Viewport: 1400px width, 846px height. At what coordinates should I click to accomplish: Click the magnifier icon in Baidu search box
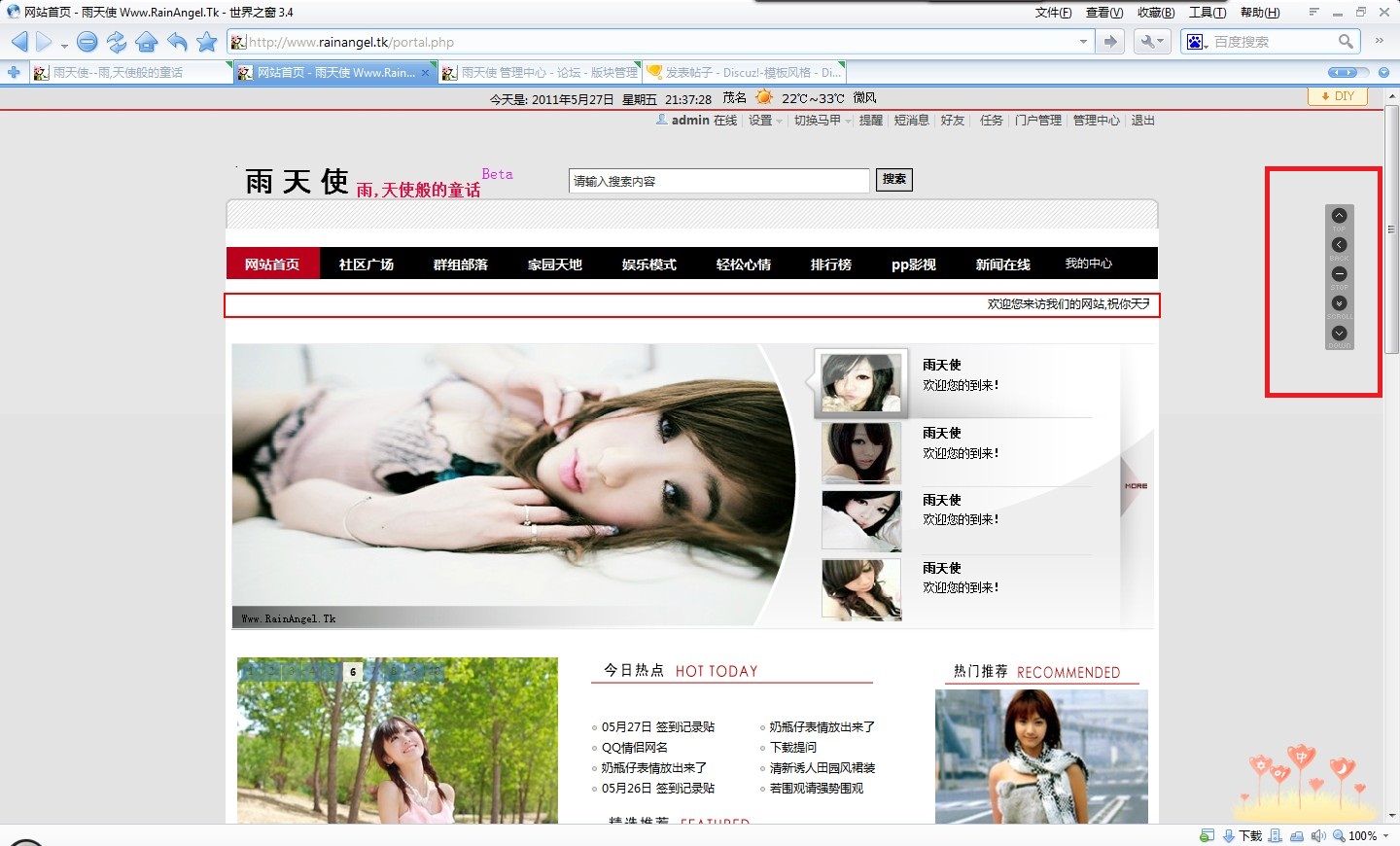coord(1346,41)
